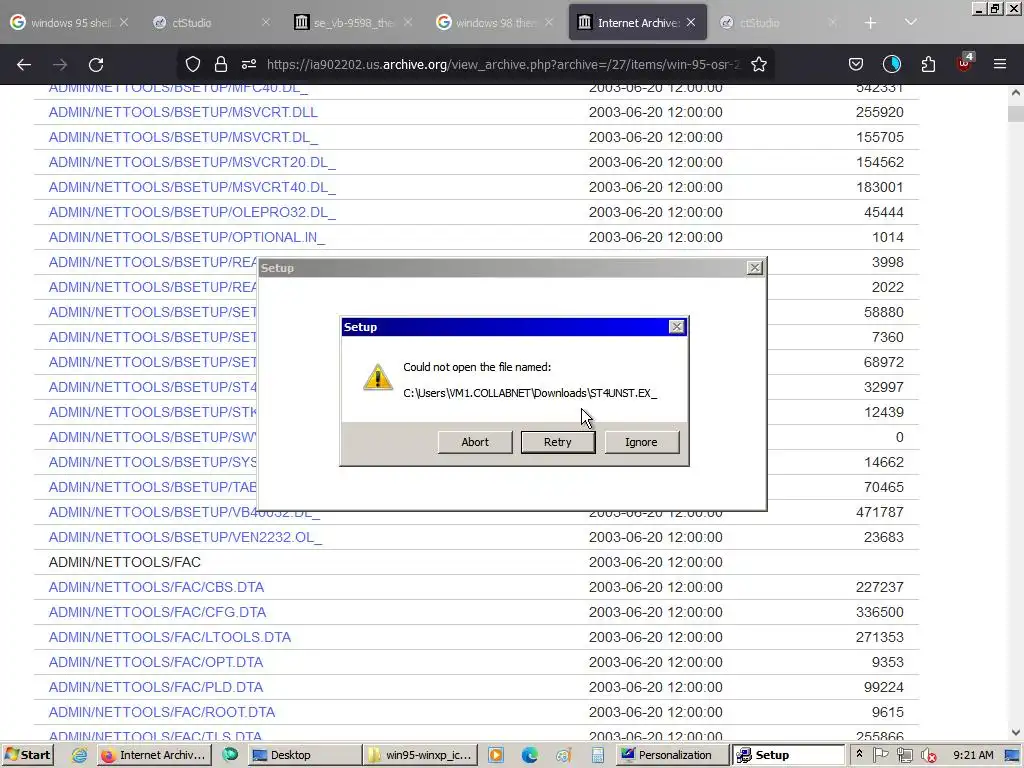Close the 'windows 98 them' tab

pos(549,23)
